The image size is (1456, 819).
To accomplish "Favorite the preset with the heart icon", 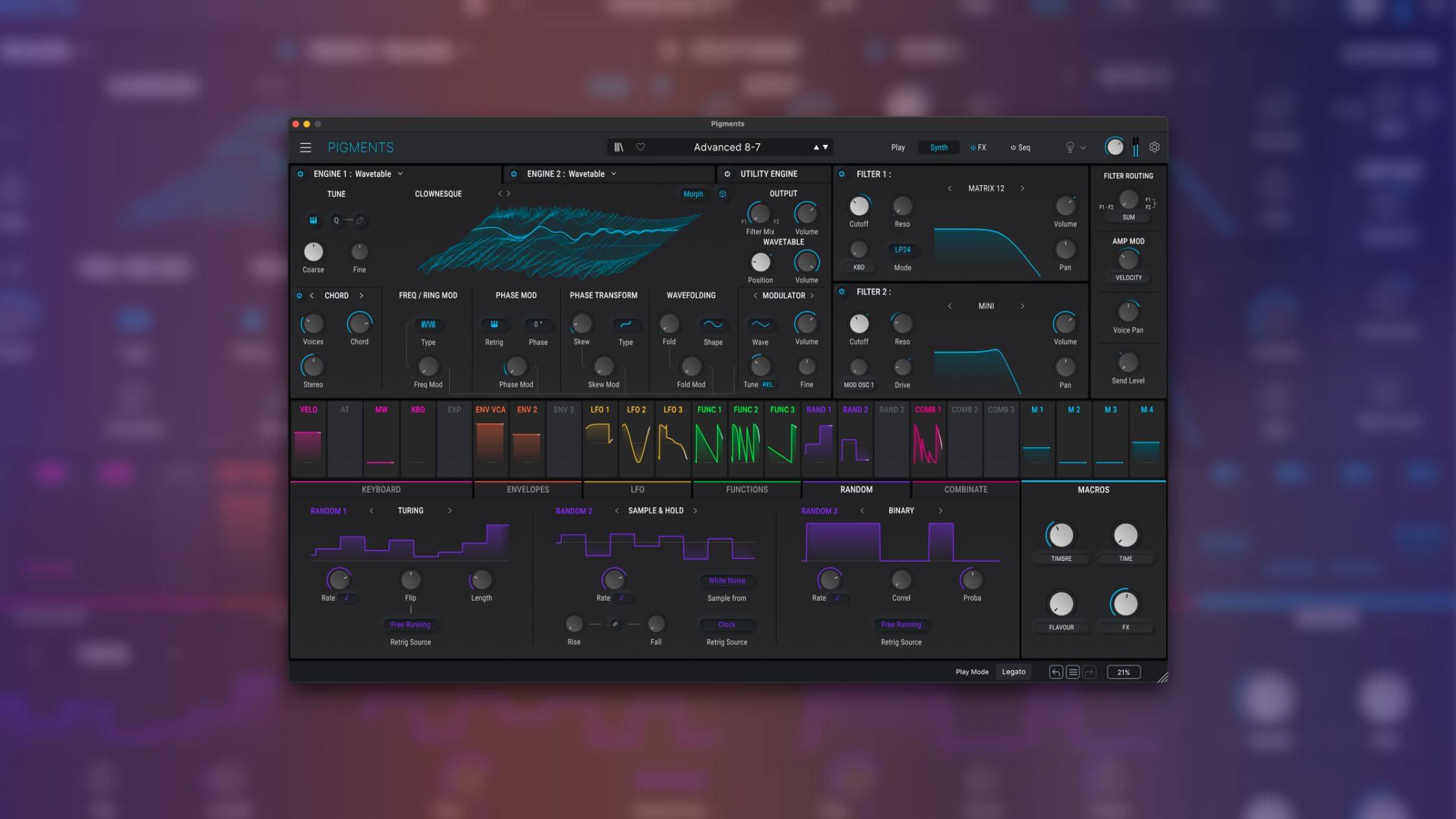I will pos(640,148).
